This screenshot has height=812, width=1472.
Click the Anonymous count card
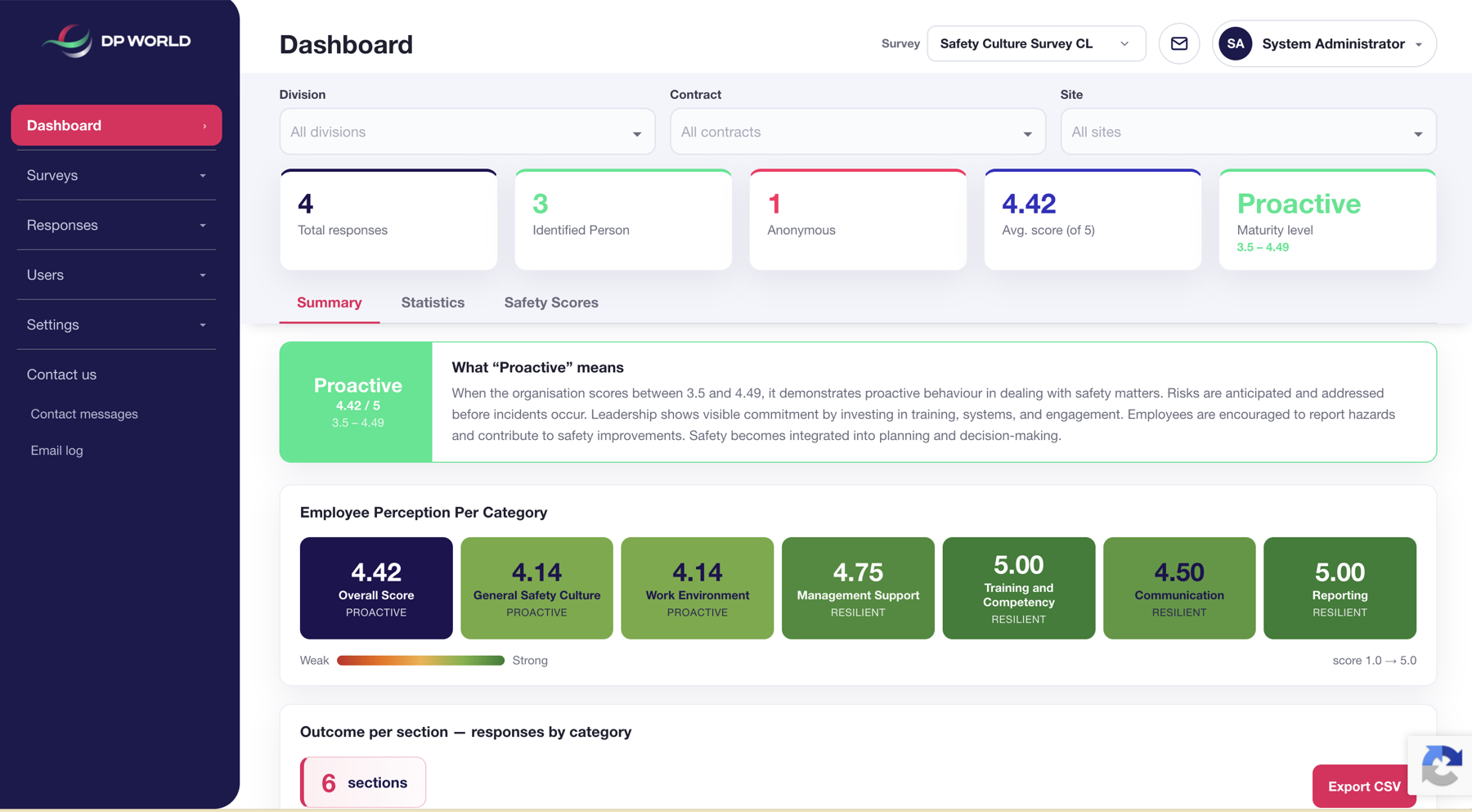(x=858, y=219)
